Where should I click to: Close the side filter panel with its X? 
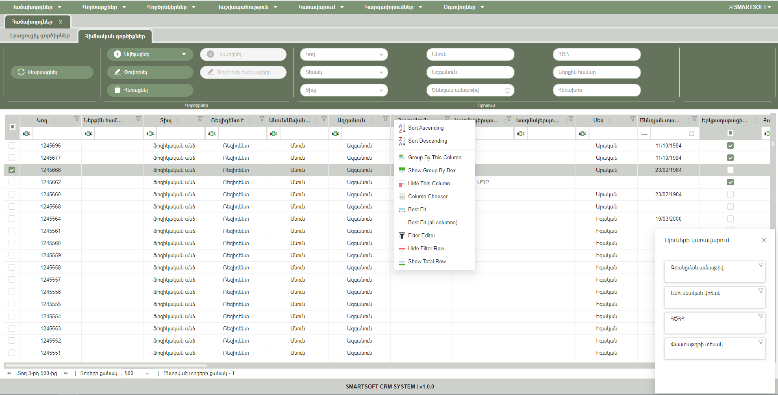764,240
